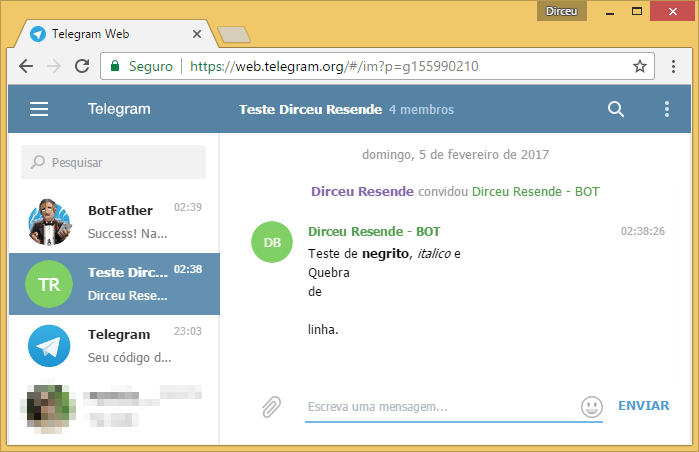This screenshot has width=699, height=452.
Task: Click the green Seguro lock icon
Action: [x=115, y=66]
